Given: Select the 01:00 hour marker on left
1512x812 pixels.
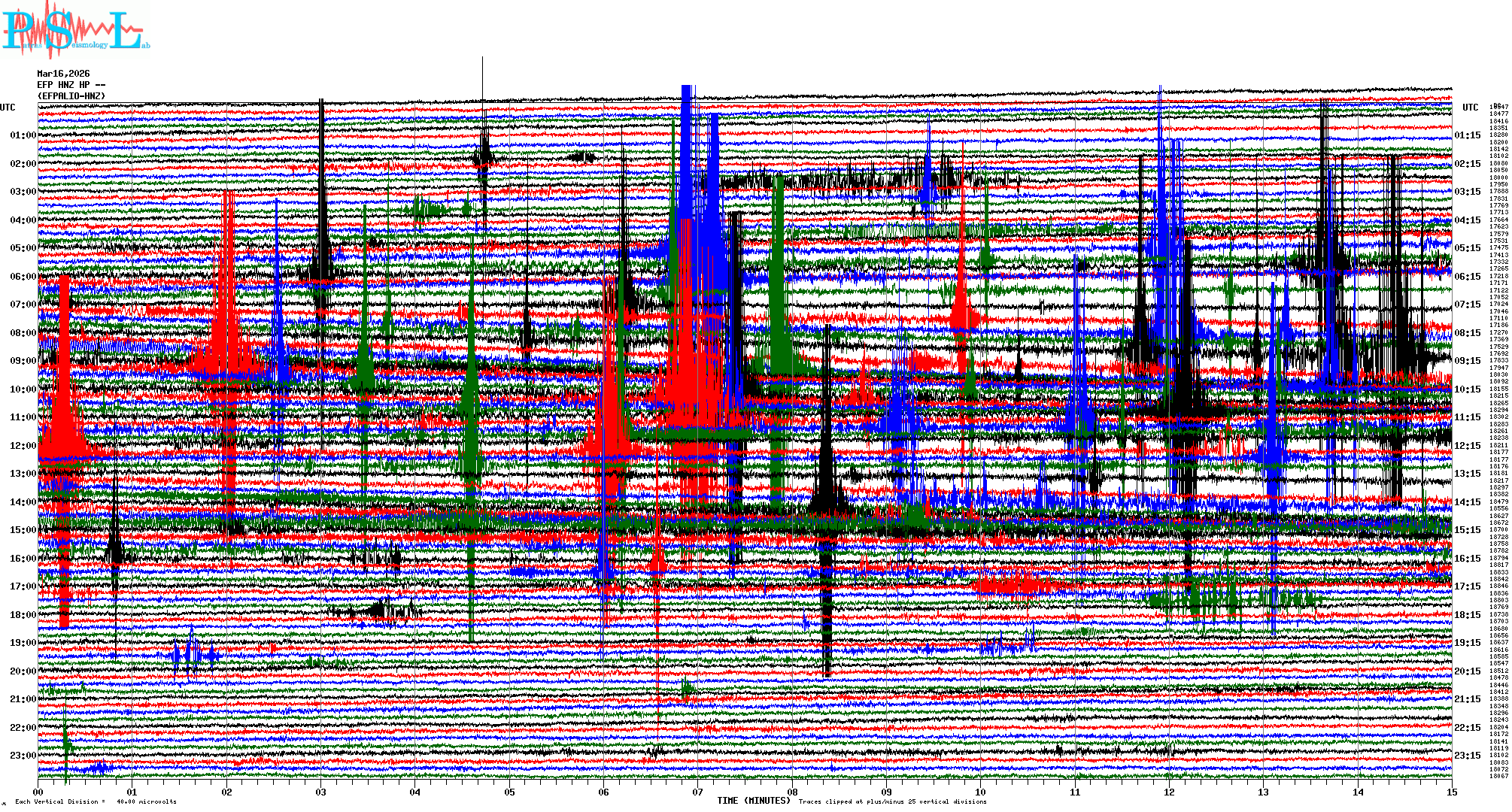Looking at the screenshot, I should tap(23, 135).
